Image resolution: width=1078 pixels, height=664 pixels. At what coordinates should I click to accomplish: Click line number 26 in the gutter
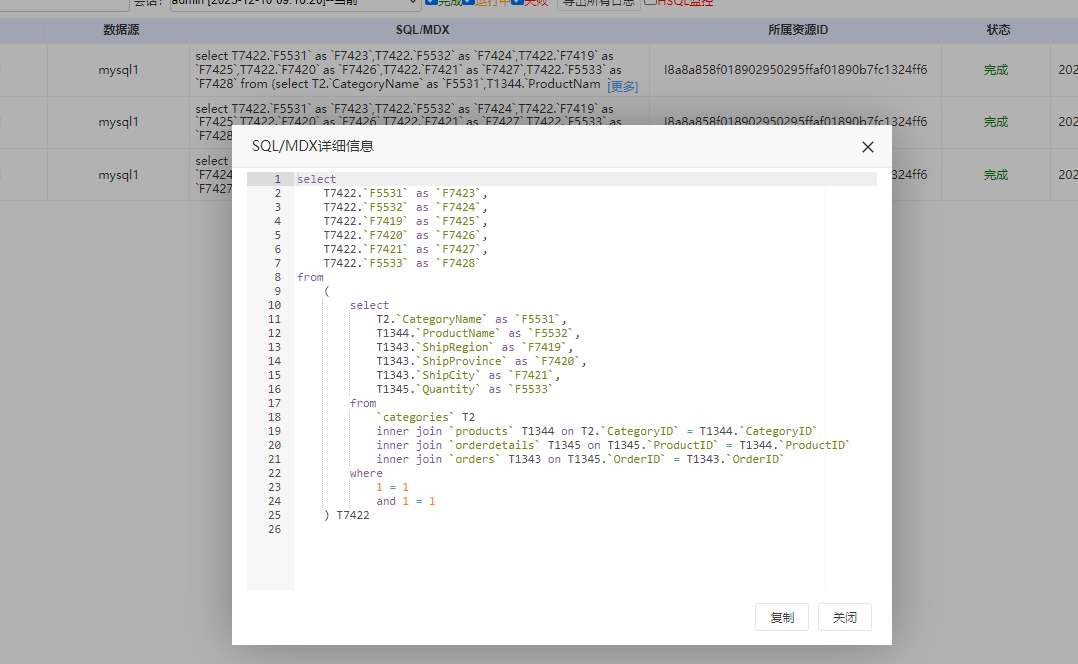pyautogui.click(x=274, y=529)
